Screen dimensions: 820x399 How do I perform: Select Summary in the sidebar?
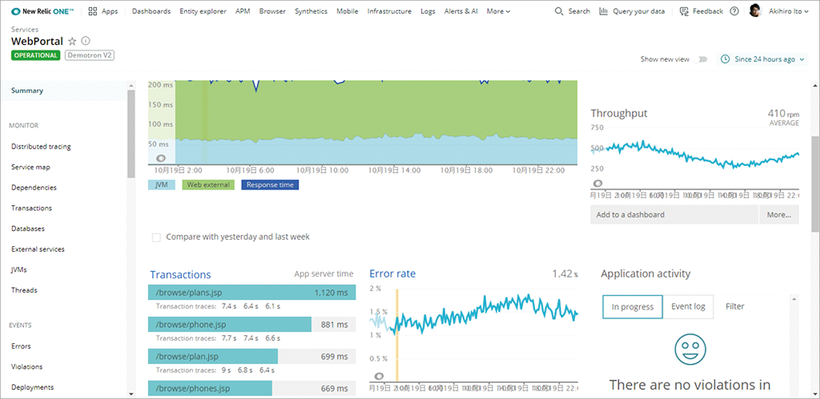(x=27, y=90)
